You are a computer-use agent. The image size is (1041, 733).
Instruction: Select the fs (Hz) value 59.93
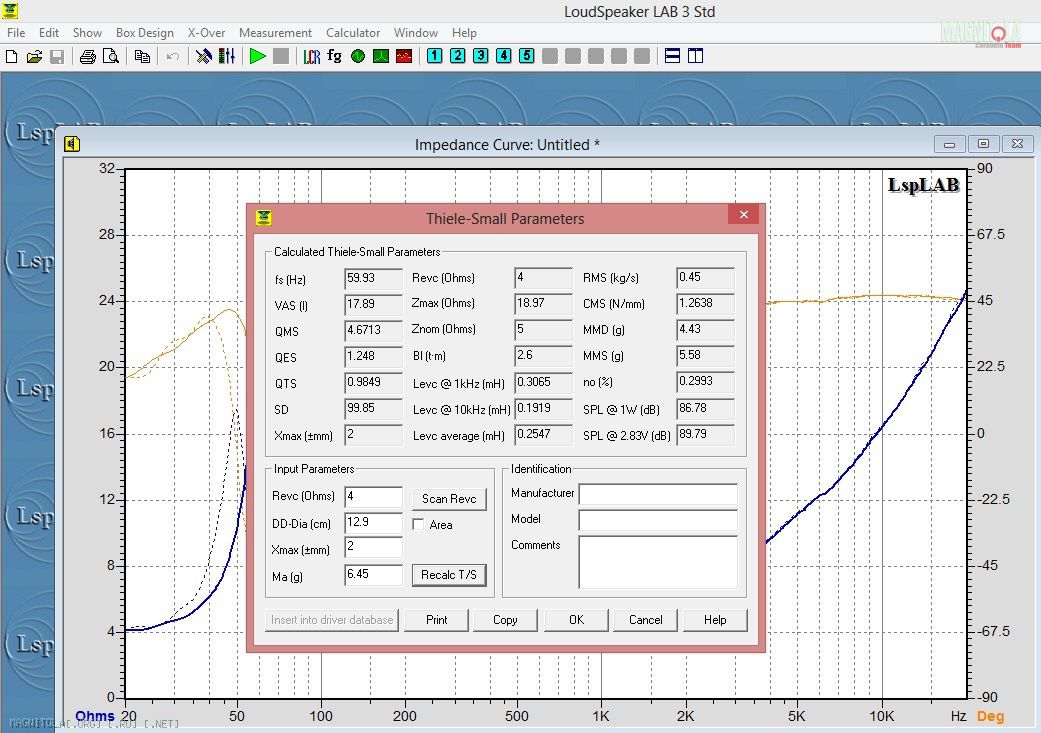[x=373, y=278]
